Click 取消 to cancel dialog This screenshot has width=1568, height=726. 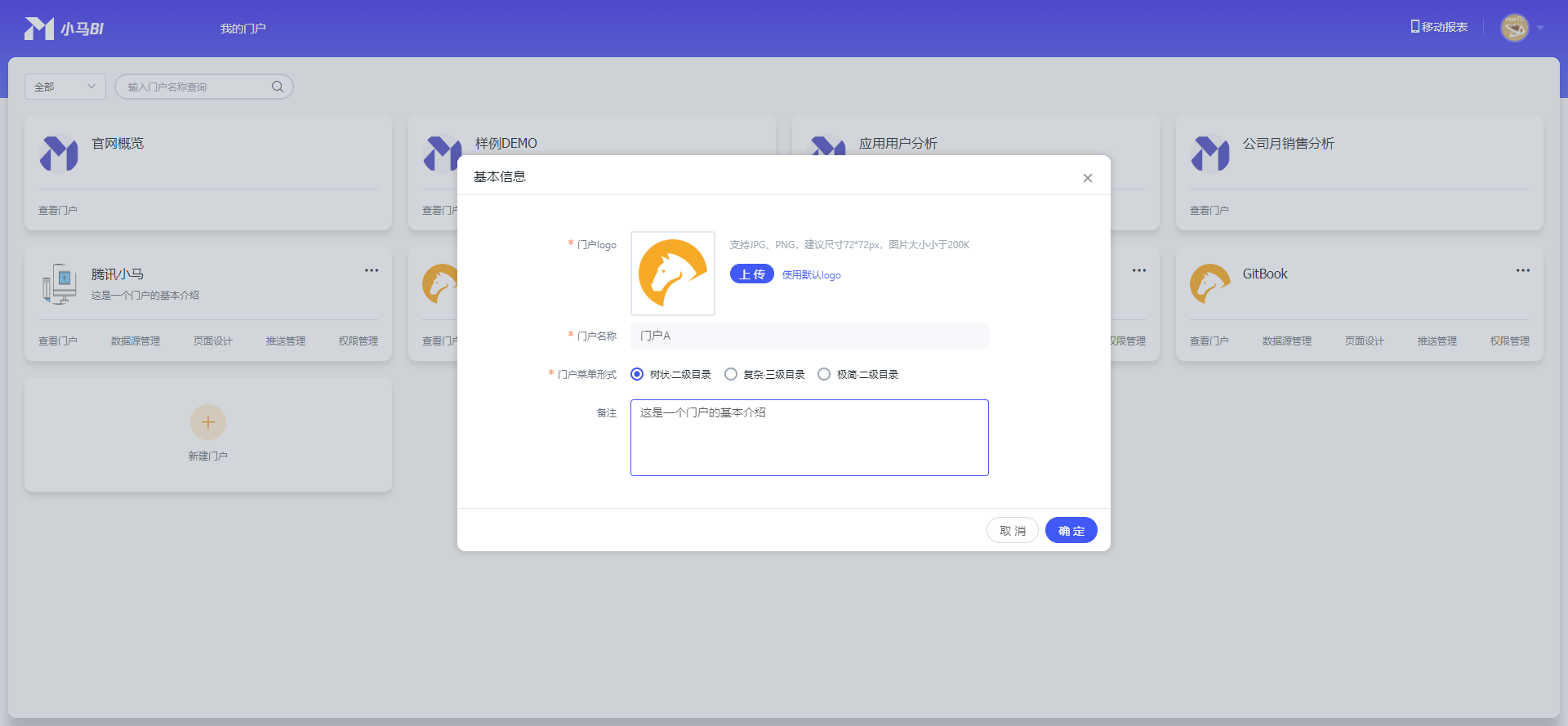point(1012,530)
